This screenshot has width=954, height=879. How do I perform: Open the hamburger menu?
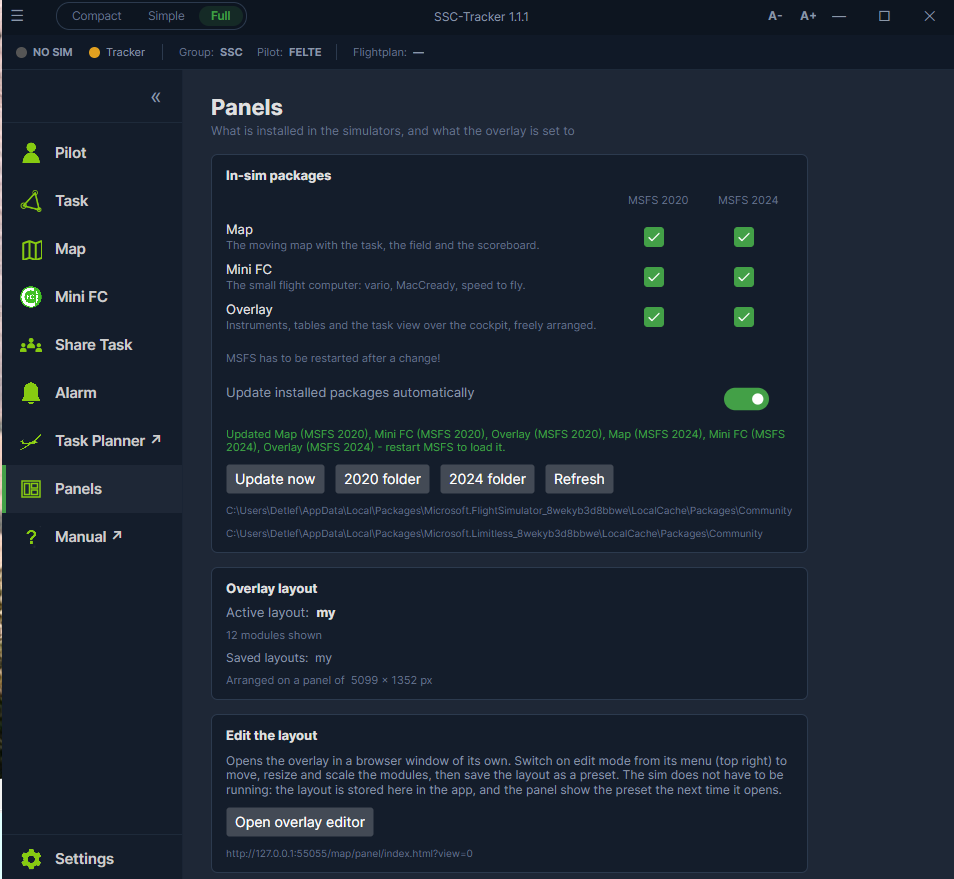coord(17,16)
